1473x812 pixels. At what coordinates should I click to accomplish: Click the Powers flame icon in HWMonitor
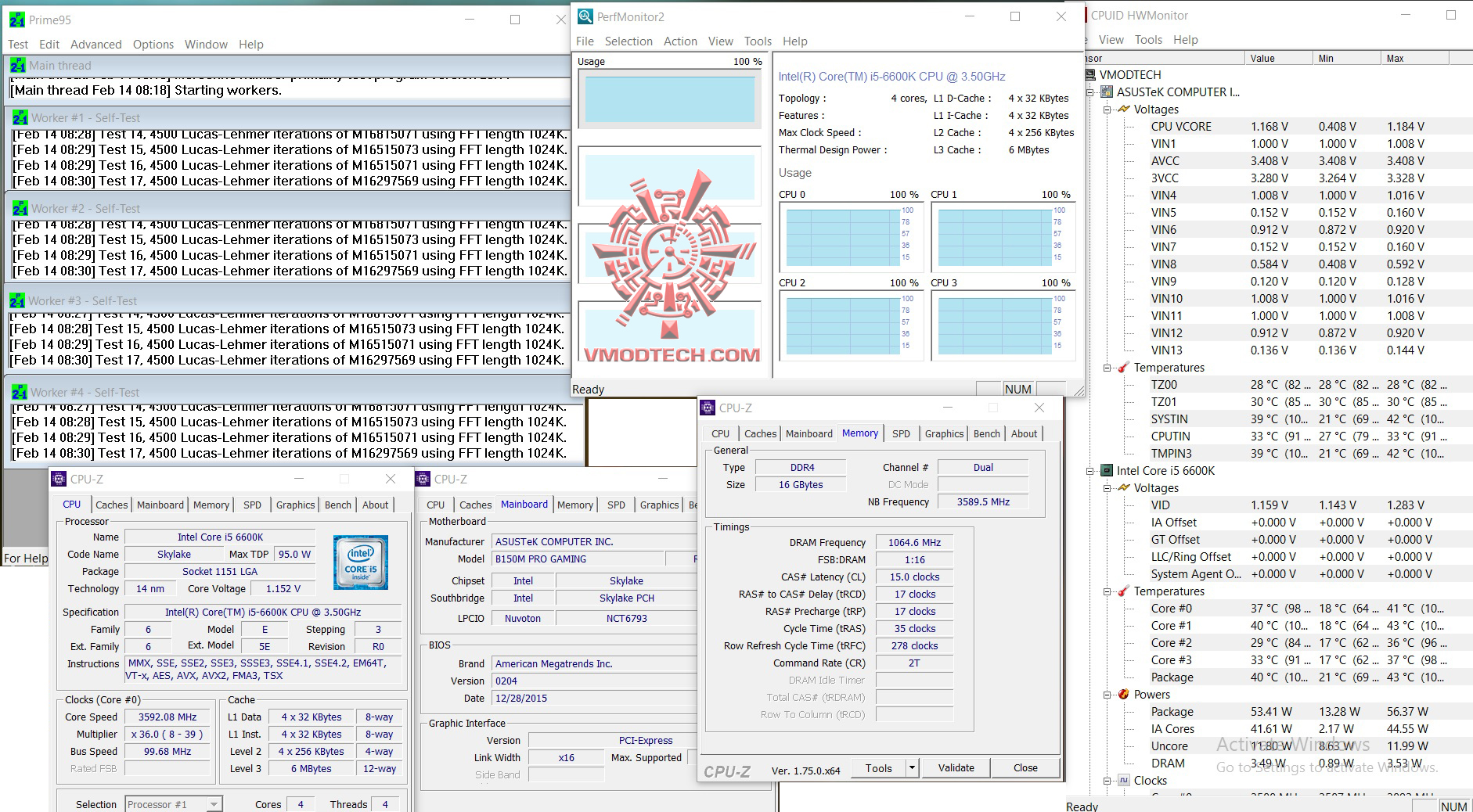(1124, 695)
